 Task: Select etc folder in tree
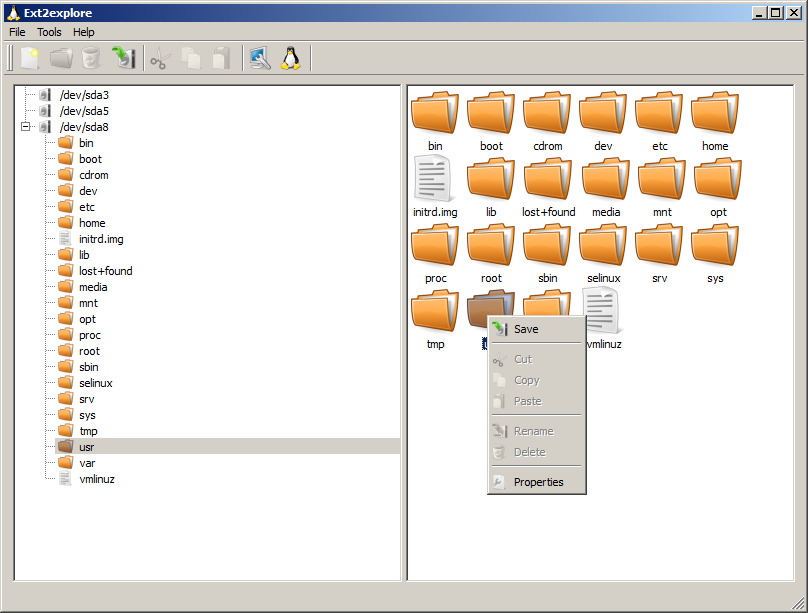[87, 207]
